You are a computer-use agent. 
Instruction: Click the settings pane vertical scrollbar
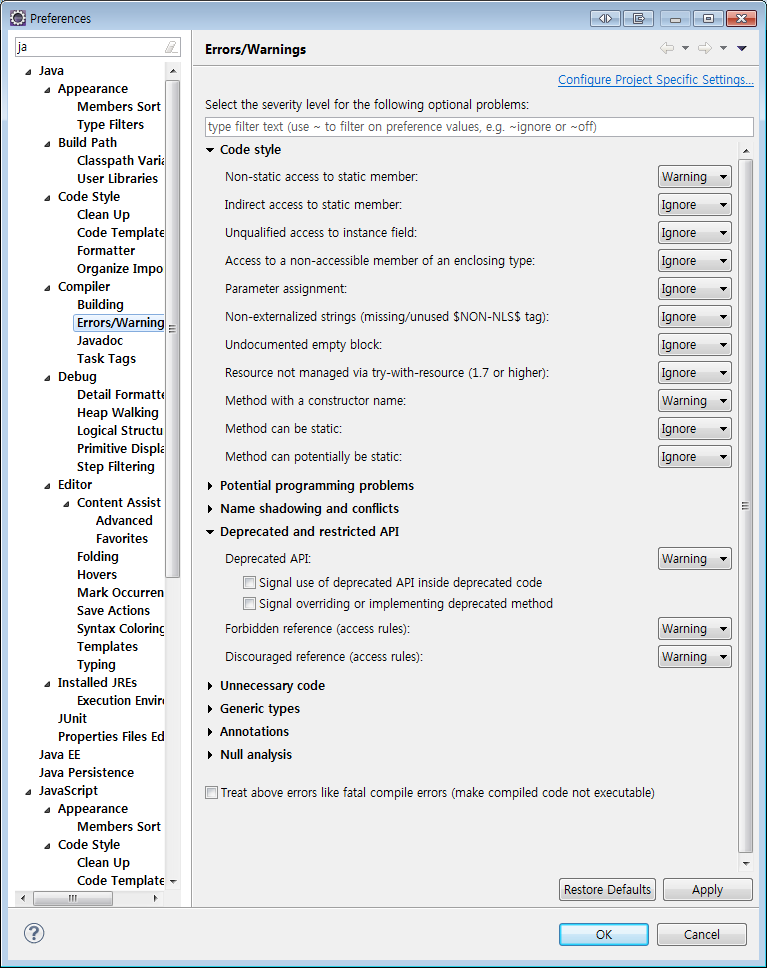tap(745, 505)
